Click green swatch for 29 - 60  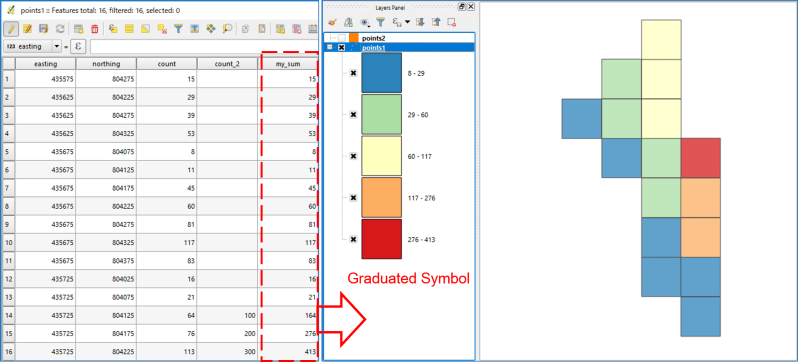pos(382,115)
